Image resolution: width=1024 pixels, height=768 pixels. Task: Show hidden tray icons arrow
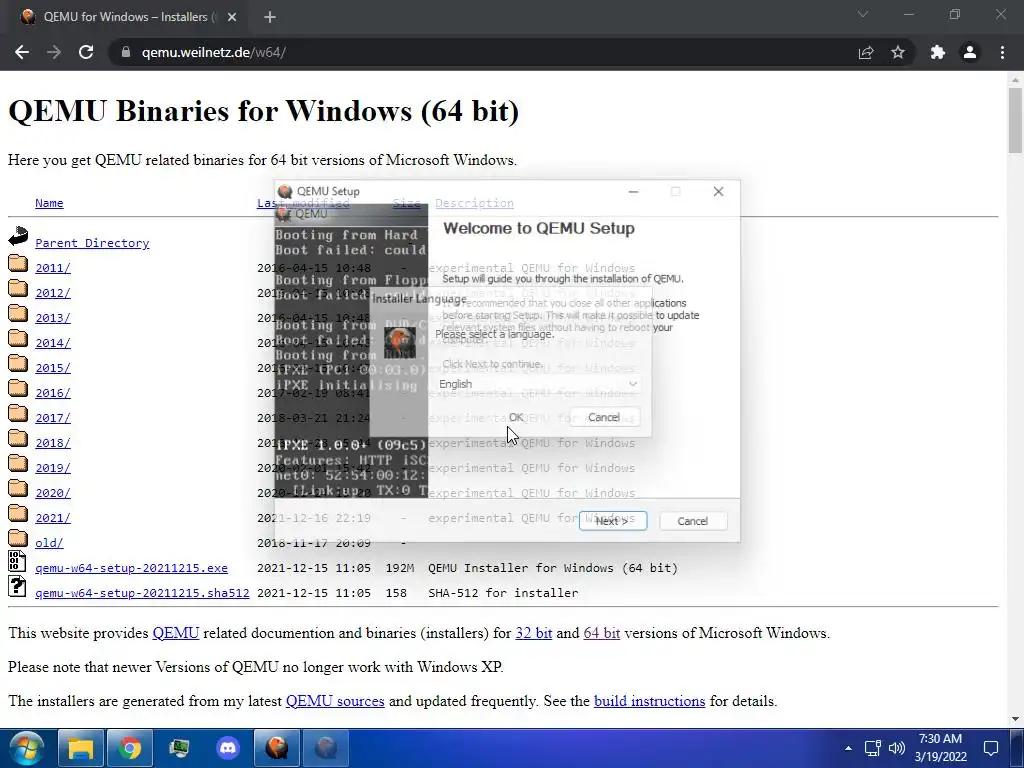[x=848, y=748]
